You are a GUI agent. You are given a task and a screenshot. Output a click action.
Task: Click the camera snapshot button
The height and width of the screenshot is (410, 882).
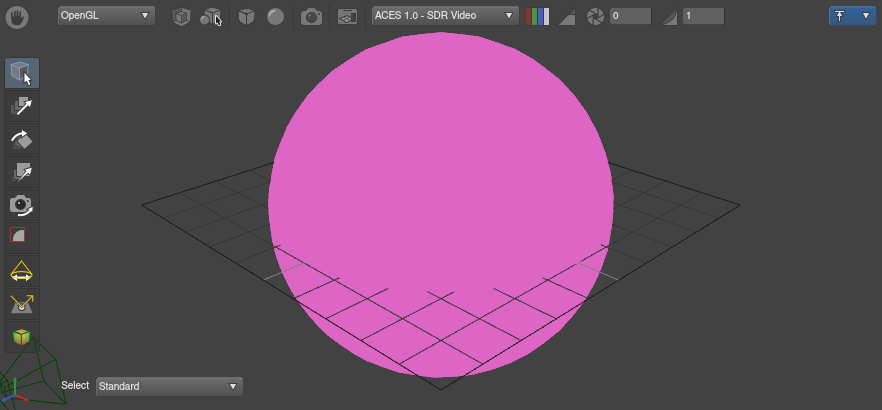[312, 16]
